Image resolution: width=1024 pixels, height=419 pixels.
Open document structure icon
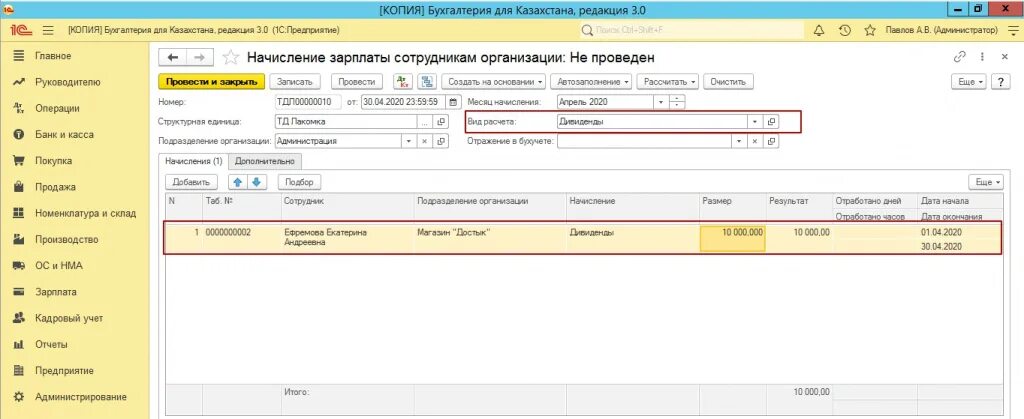[x=427, y=82]
